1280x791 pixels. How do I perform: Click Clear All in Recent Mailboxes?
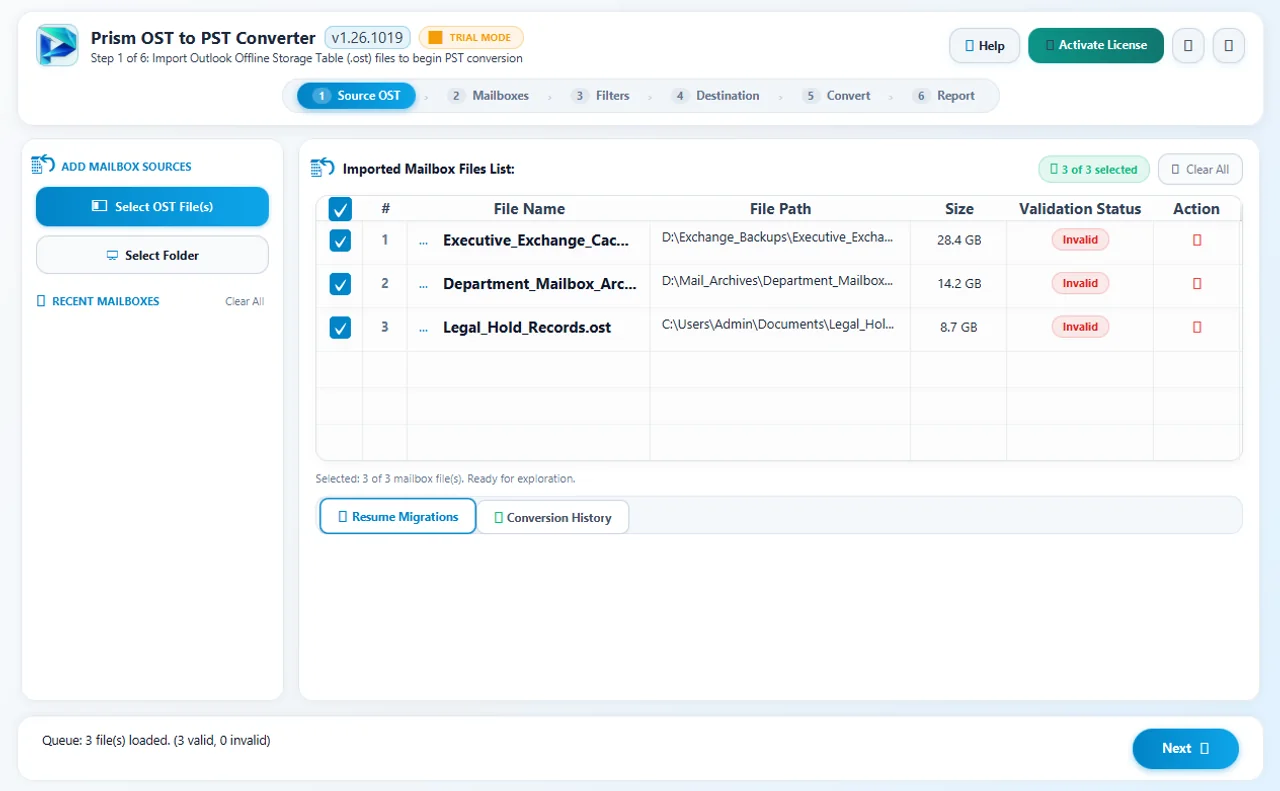coord(245,301)
